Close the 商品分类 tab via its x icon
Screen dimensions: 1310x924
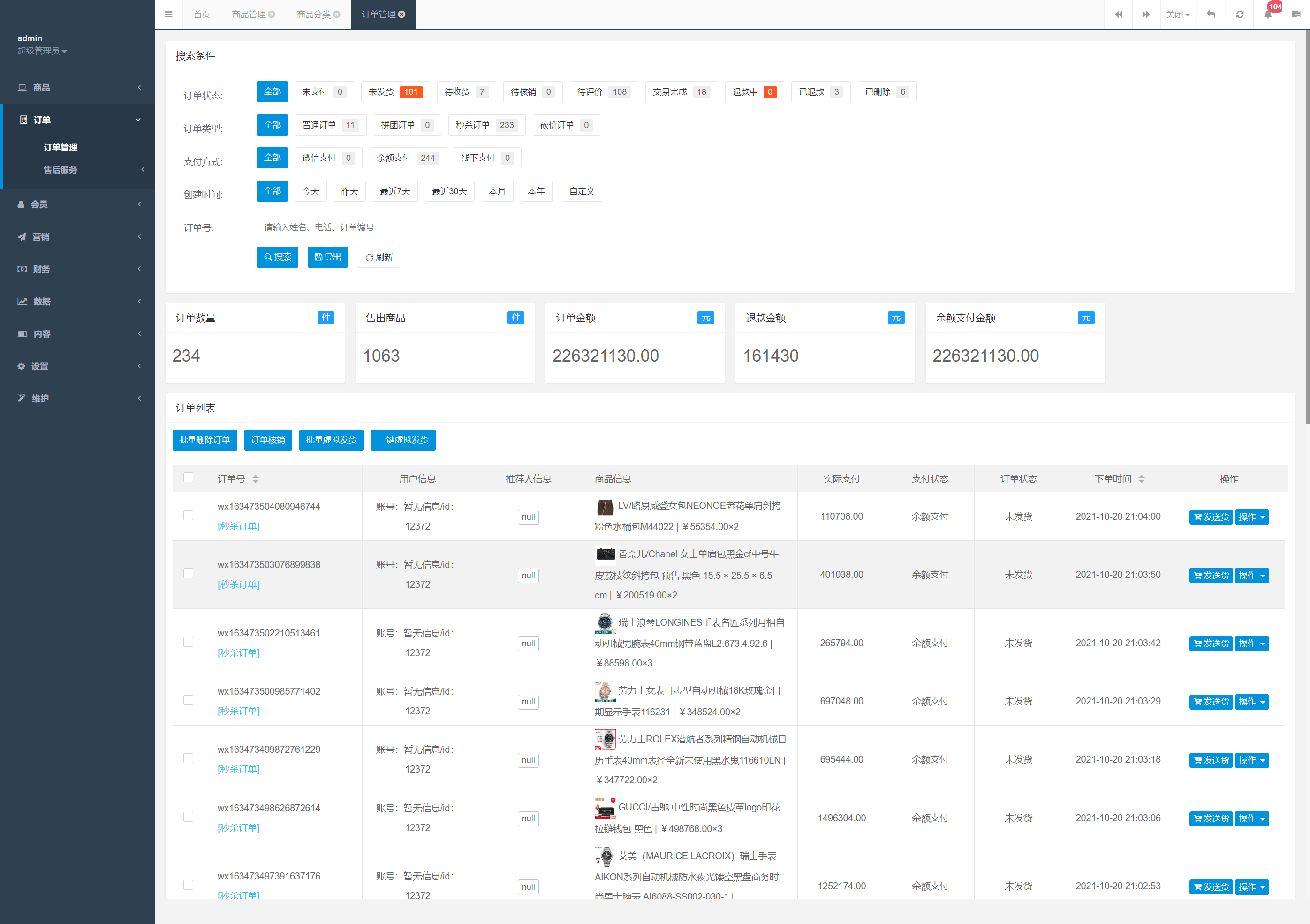click(x=337, y=14)
